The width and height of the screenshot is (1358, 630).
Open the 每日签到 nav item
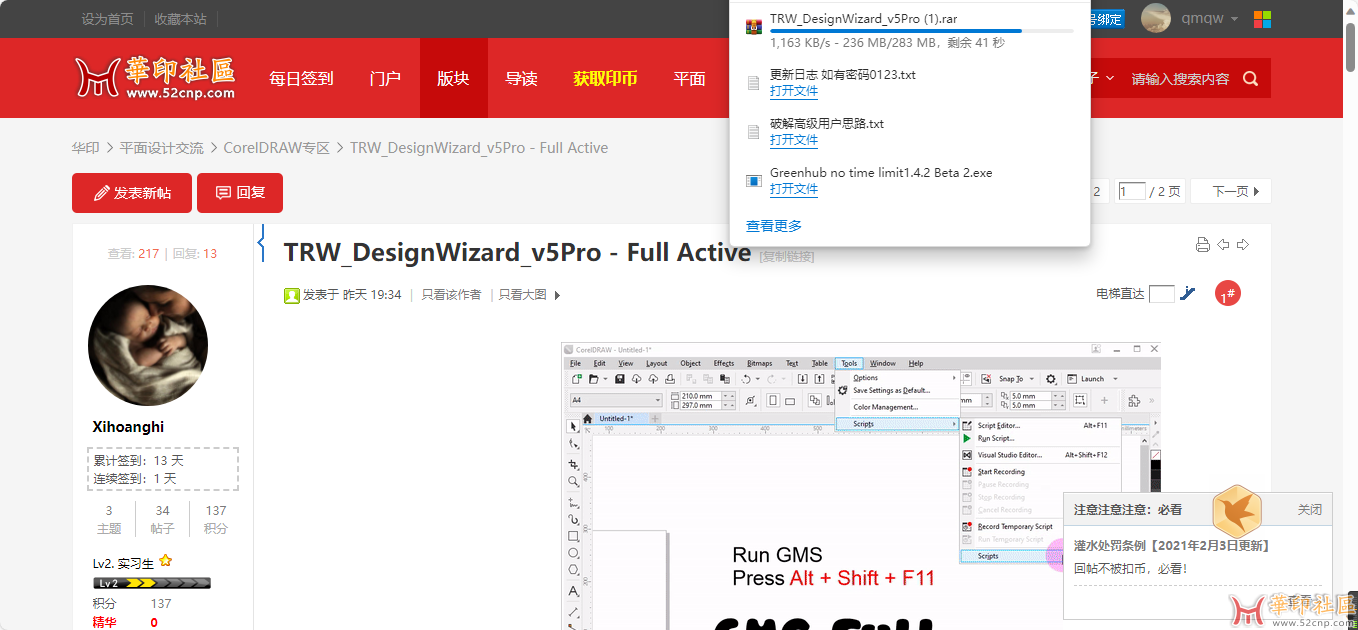[x=301, y=79]
